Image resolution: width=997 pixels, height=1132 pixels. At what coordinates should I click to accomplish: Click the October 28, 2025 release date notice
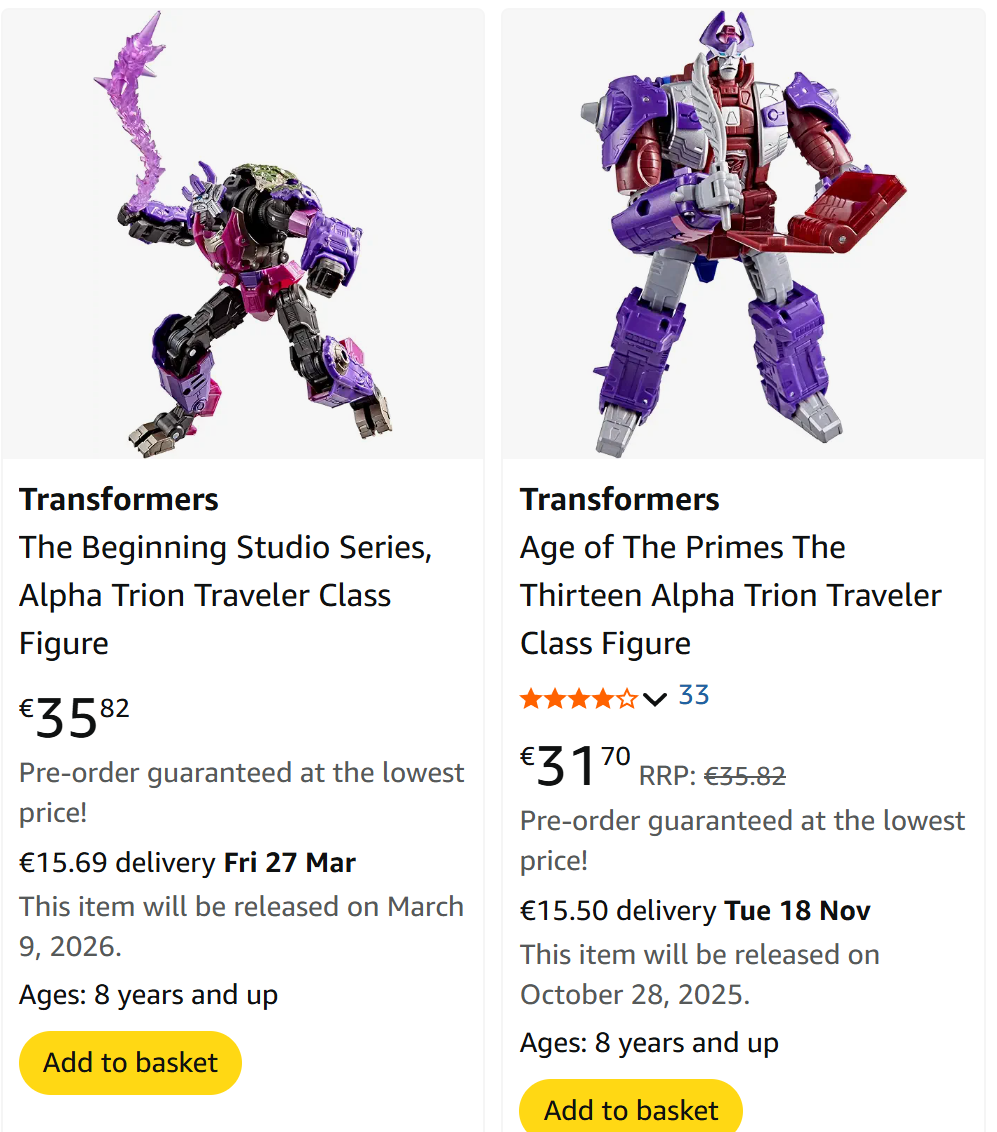[699, 974]
